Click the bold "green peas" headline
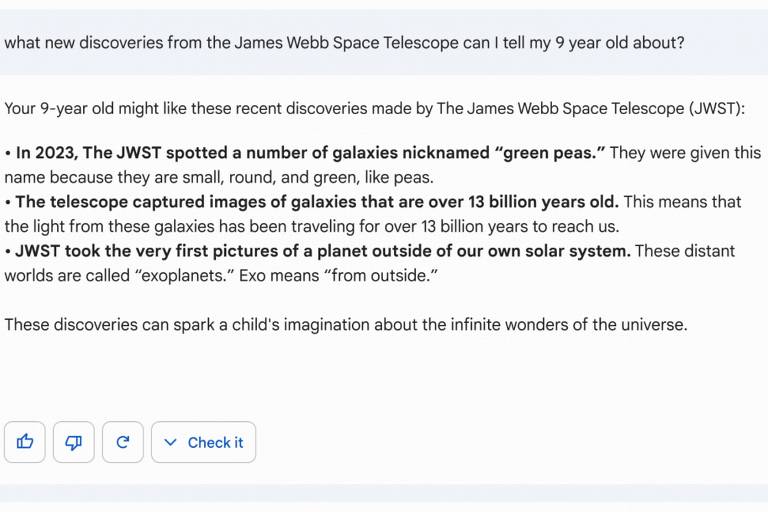768x512 pixels. (311, 153)
